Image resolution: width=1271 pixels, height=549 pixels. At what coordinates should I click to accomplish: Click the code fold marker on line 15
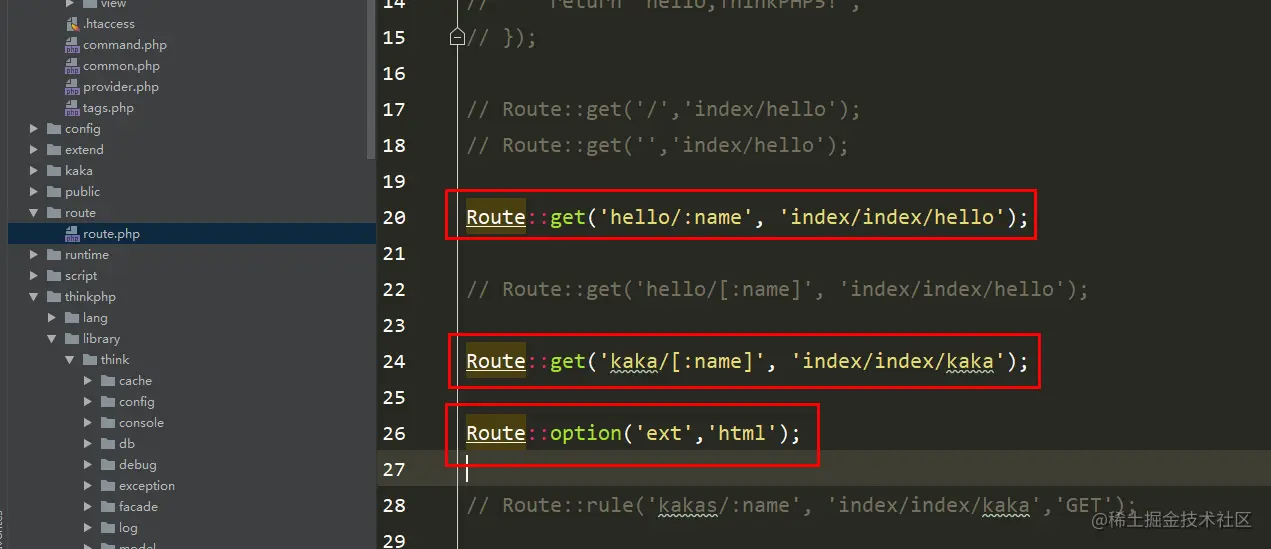coord(457,37)
